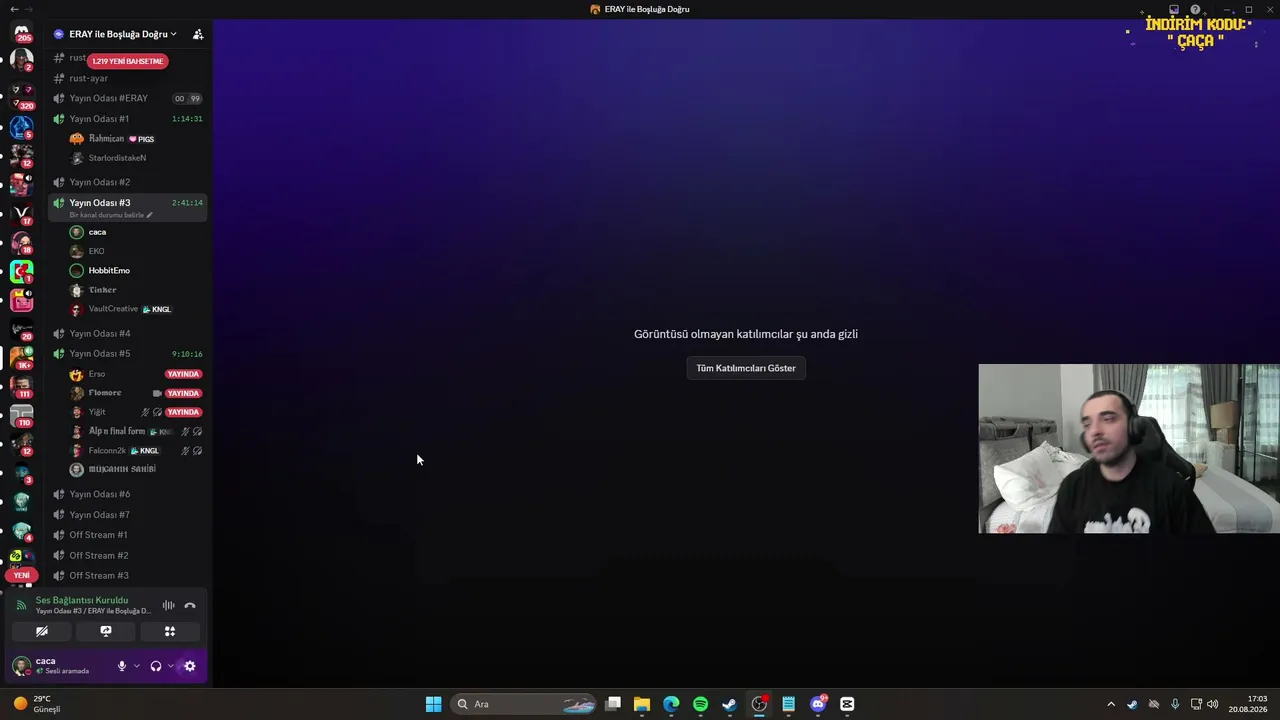Watch Erso's stream via YAYINDA badge

click(183, 374)
